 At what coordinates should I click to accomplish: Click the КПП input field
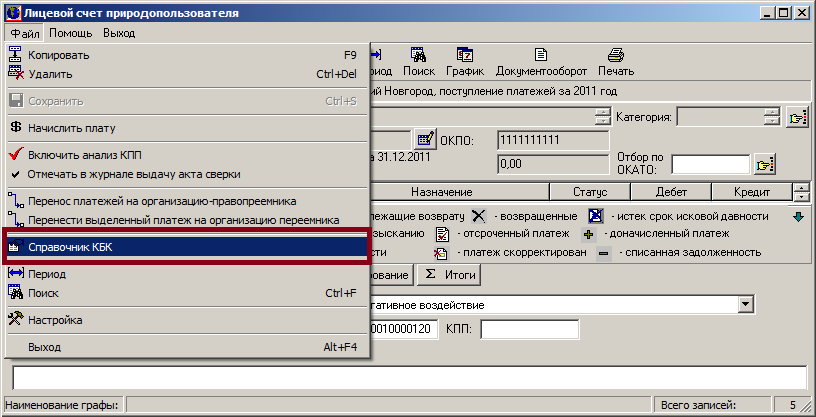530,329
